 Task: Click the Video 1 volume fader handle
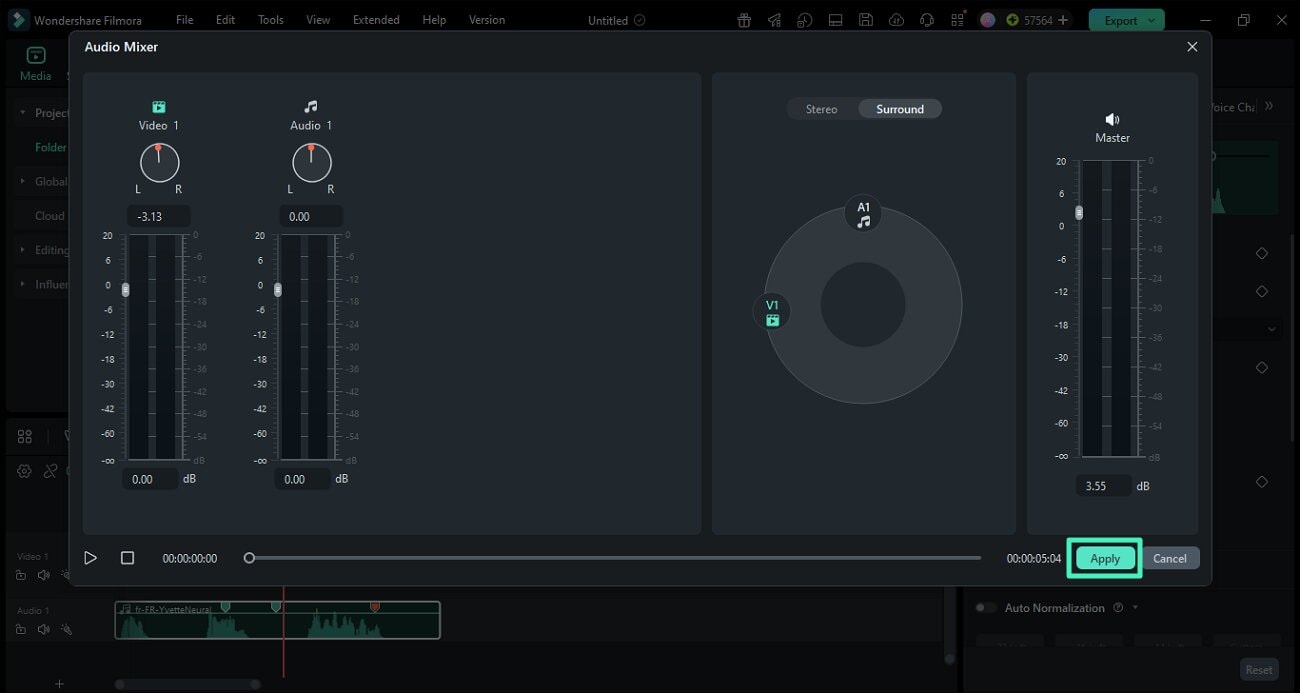coord(126,290)
